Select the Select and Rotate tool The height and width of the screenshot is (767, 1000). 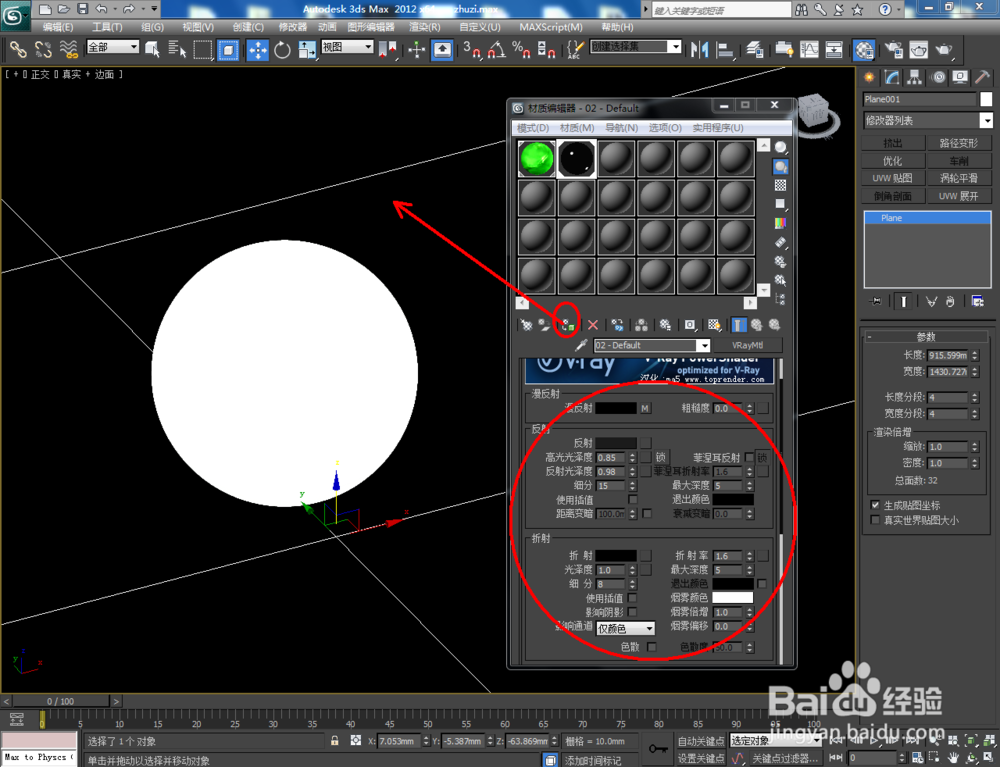(x=281, y=49)
